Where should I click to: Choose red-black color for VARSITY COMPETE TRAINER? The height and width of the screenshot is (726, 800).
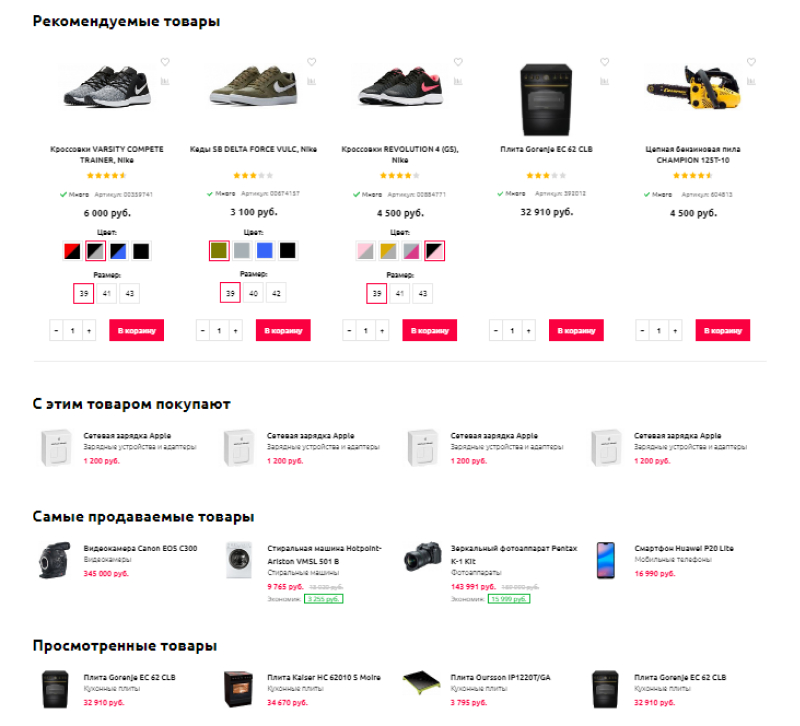[72, 251]
